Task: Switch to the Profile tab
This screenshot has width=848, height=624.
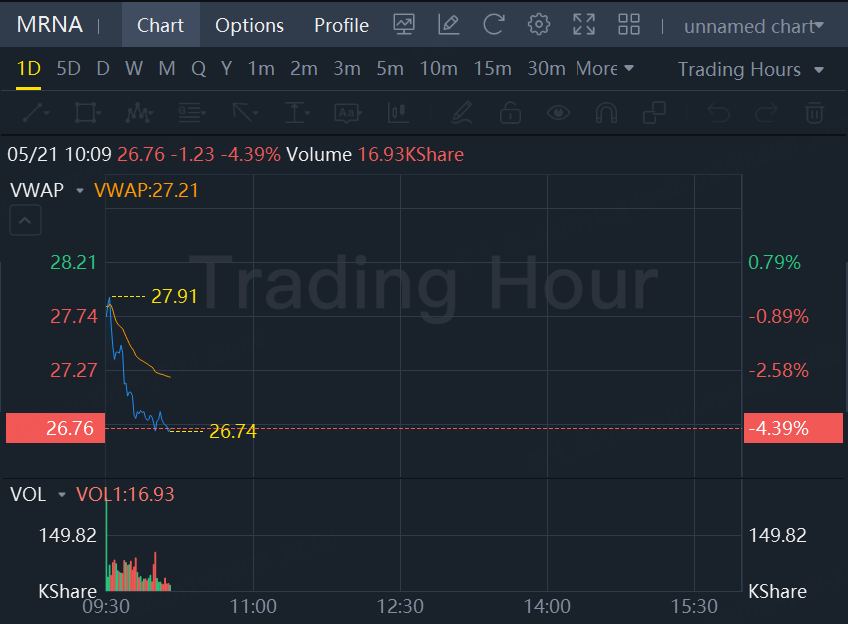Action: [x=341, y=25]
